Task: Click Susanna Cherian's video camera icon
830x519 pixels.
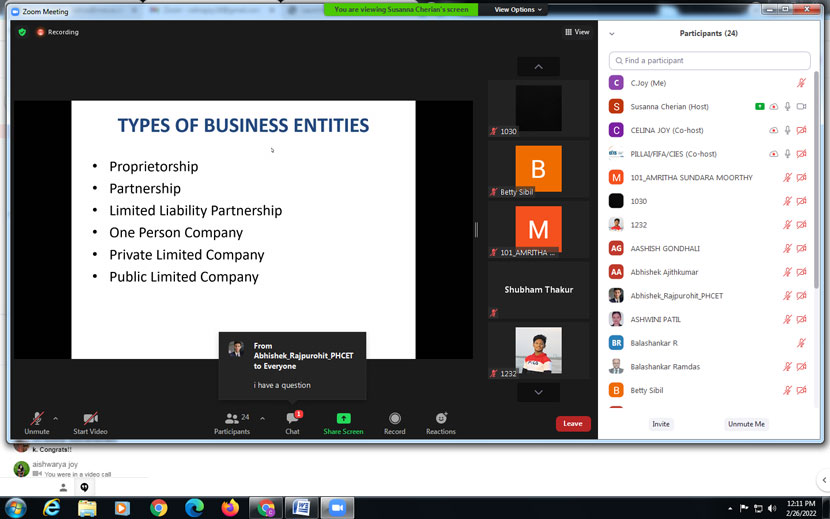Action: [801, 106]
